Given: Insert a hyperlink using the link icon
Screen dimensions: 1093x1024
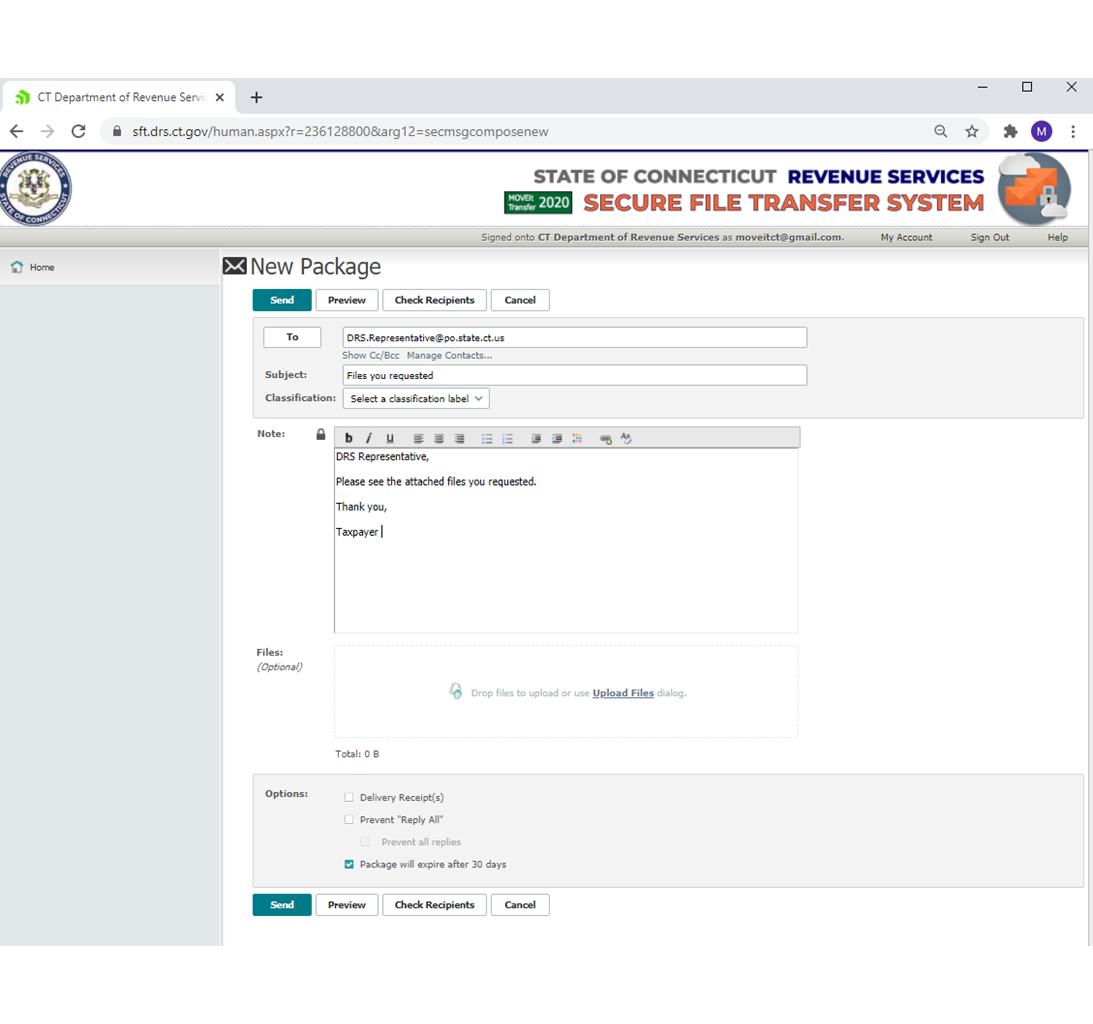Looking at the screenshot, I should click(x=605, y=439).
